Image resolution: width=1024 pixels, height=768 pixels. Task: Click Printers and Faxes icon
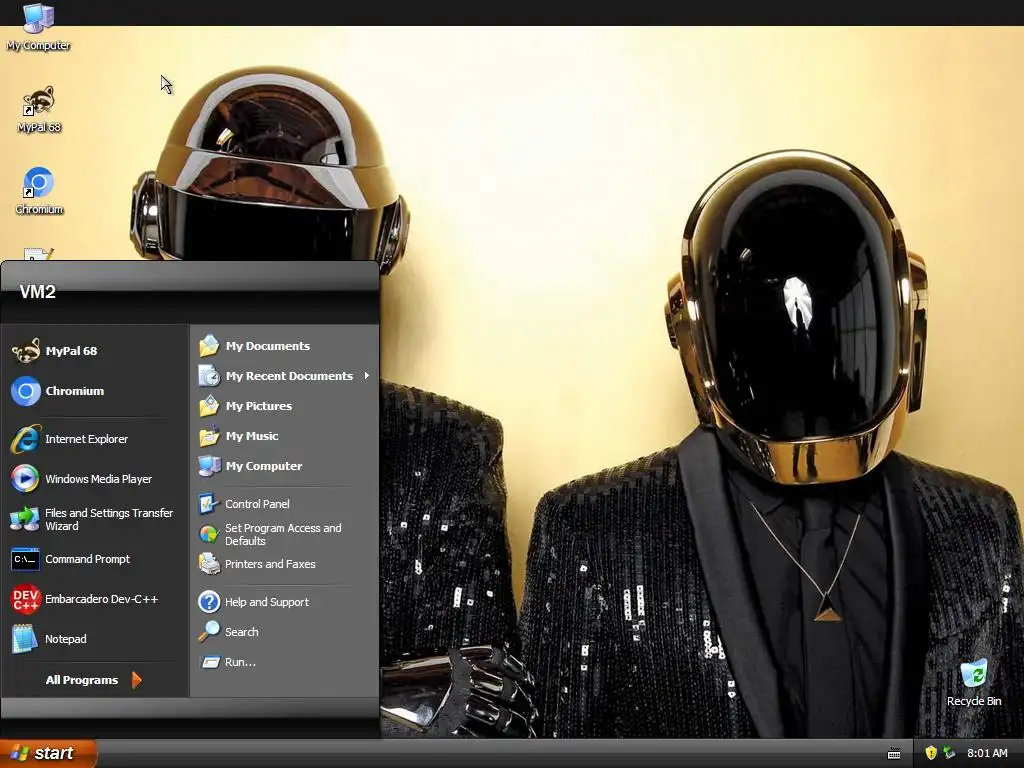click(x=209, y=564)
